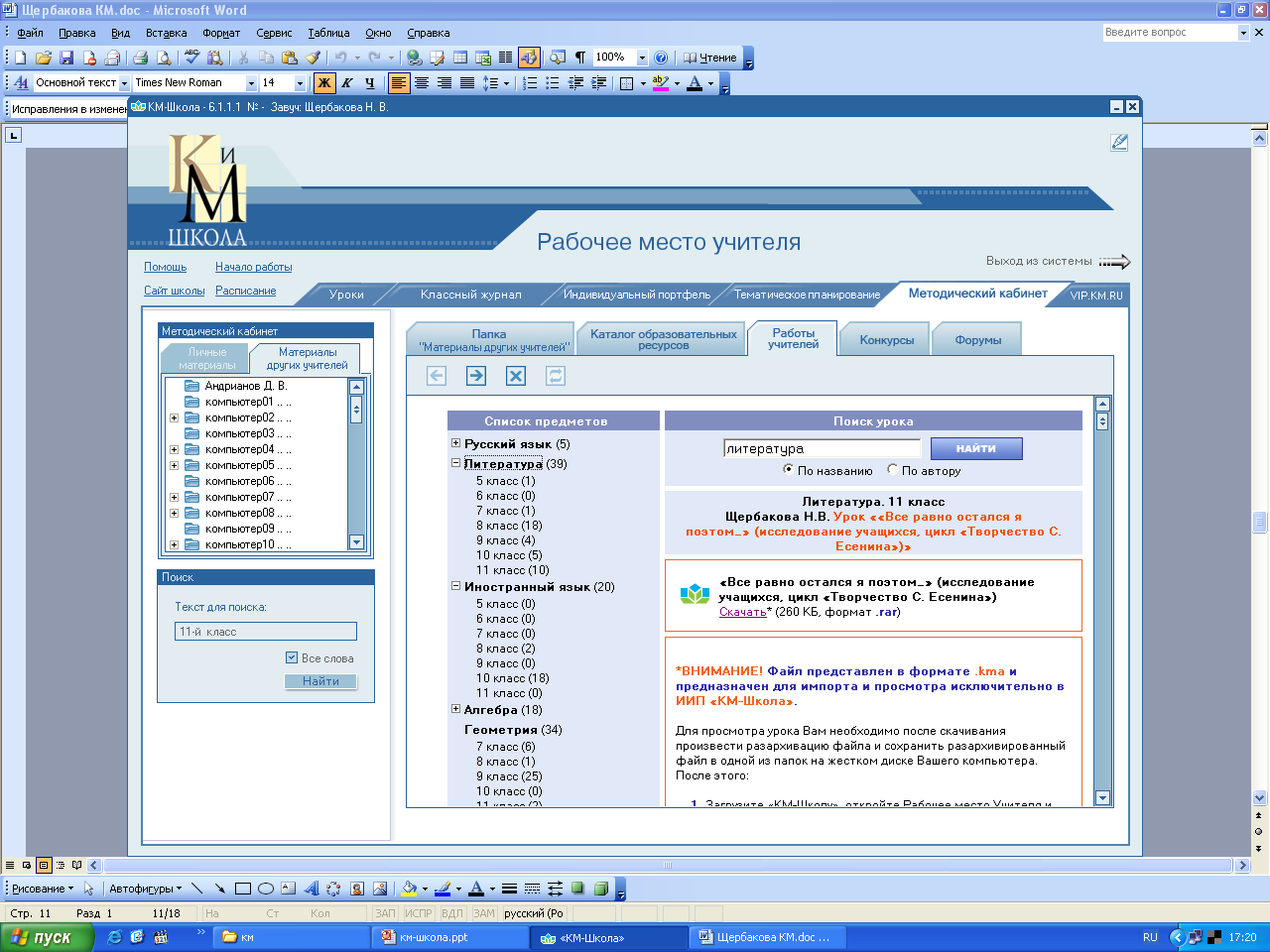Select the 'По автору' radio button
This screenshot has width=1270, height=952.
893,470
